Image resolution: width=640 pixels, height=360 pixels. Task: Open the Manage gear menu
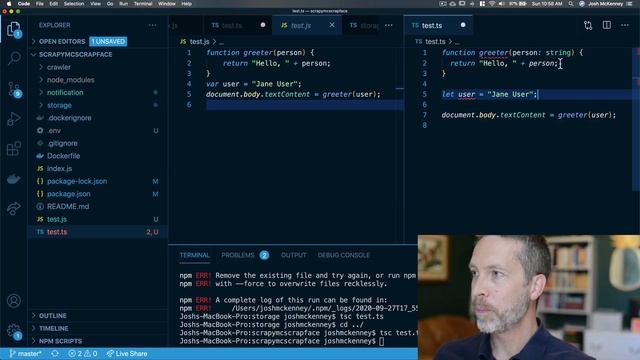[14, 331]
